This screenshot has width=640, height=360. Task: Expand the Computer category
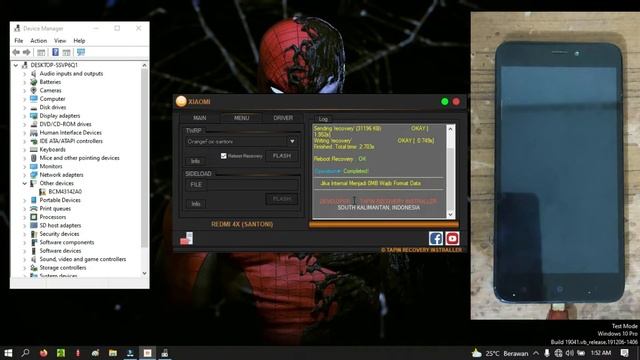pos(24,99)
